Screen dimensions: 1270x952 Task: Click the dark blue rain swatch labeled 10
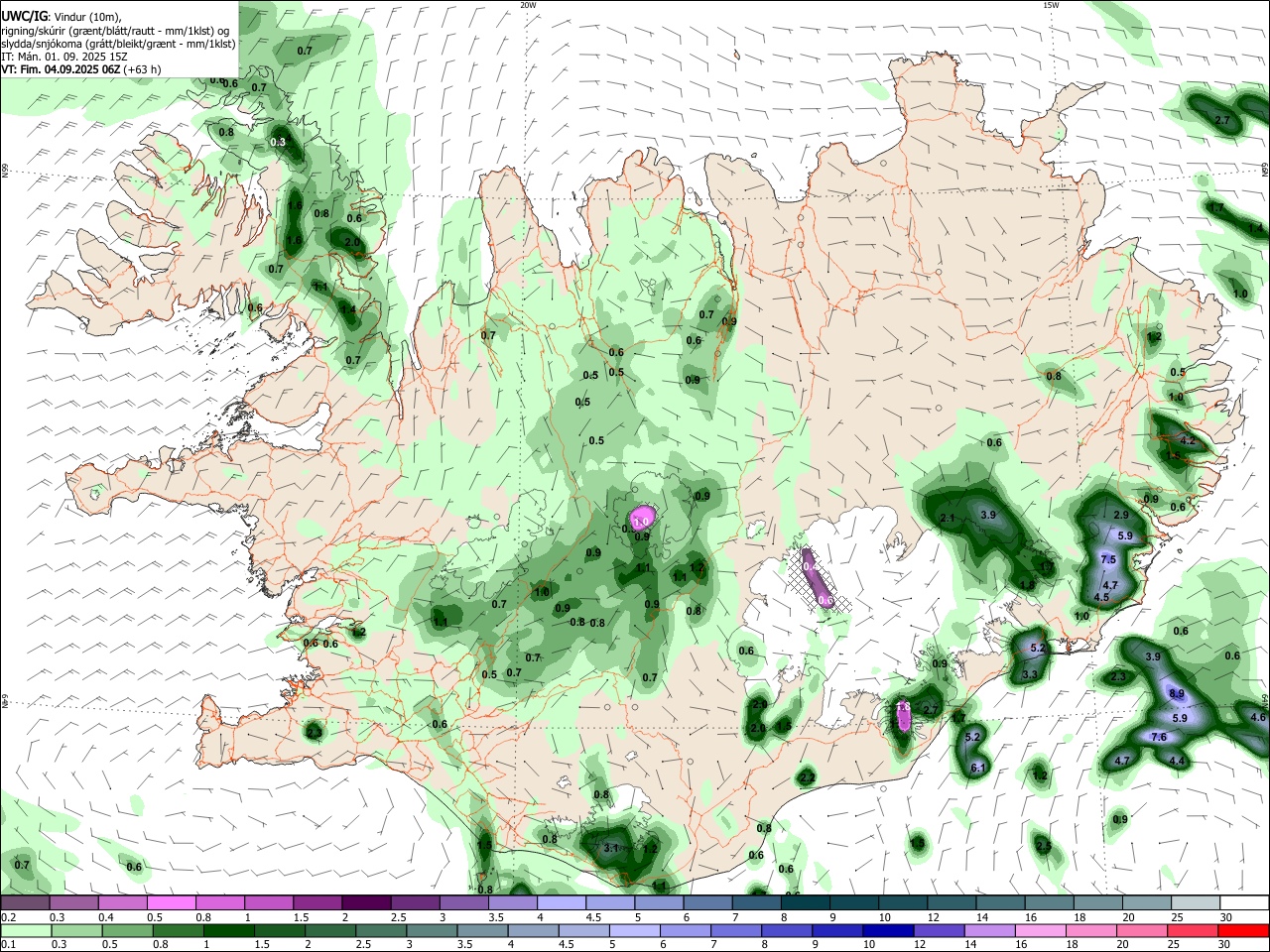[887, 930]
